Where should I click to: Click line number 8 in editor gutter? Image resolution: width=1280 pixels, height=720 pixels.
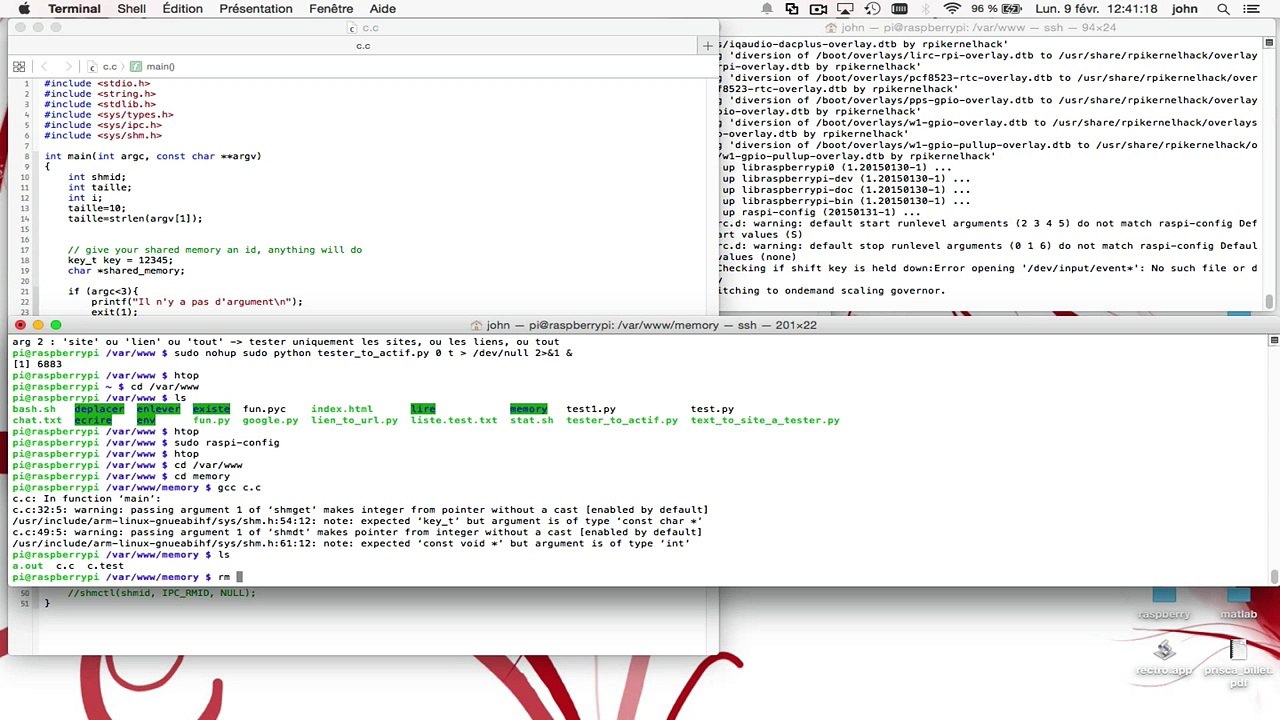26,156
